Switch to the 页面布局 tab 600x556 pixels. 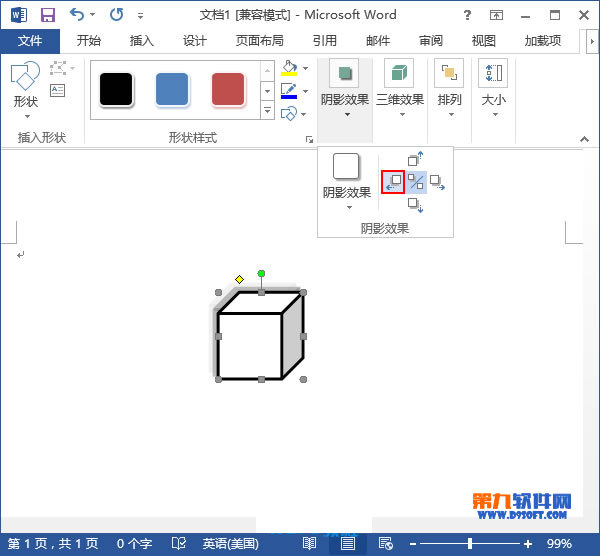pyautogui.click(x=259, y=41)
